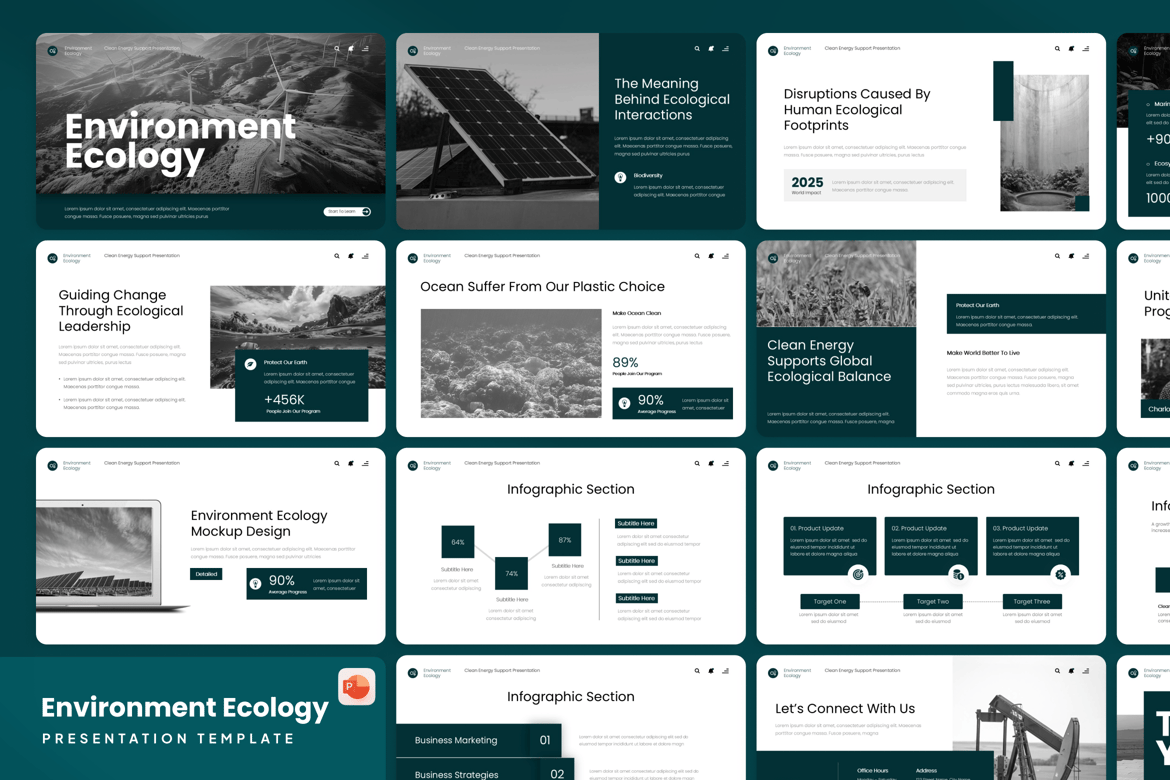Click the Make Ocean Clean heading
This screenshot has height=780, width=1170.
click(x=636, y=313)
